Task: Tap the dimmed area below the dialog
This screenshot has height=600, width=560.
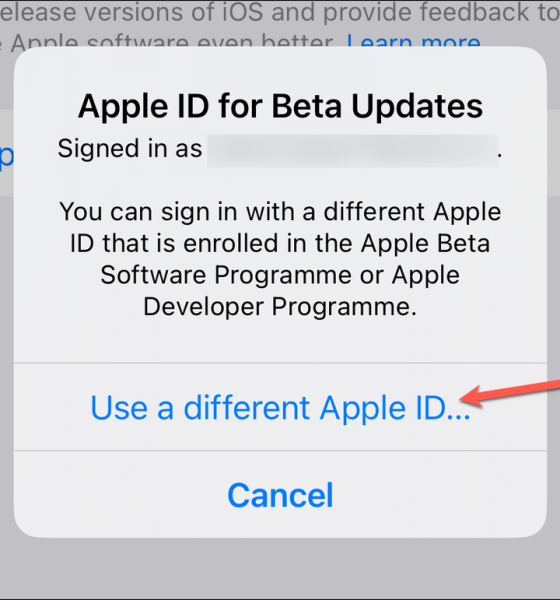Action: tap(280, 568)
